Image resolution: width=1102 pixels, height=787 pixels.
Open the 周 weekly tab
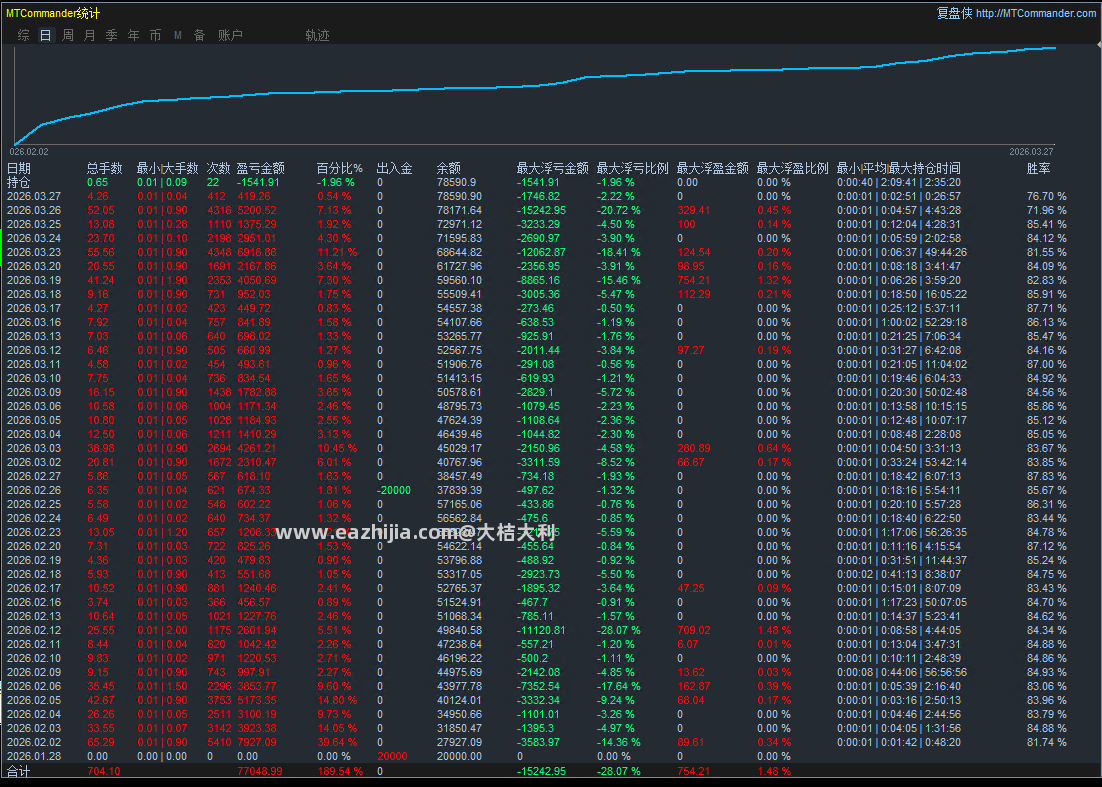(67, 35)
